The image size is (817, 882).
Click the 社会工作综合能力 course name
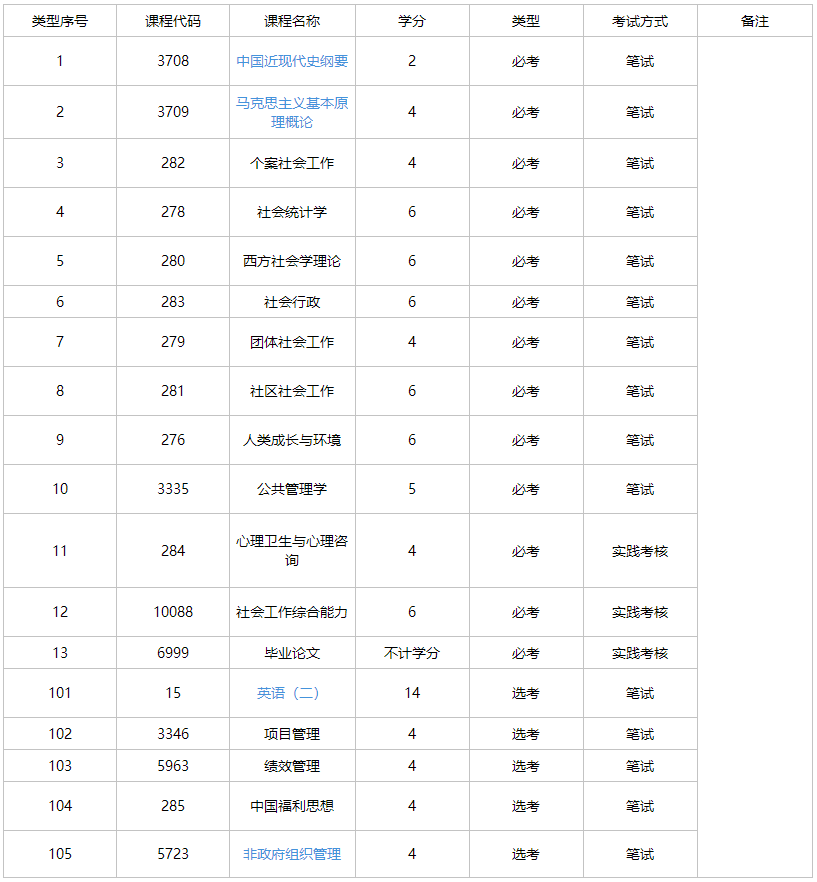292,612
